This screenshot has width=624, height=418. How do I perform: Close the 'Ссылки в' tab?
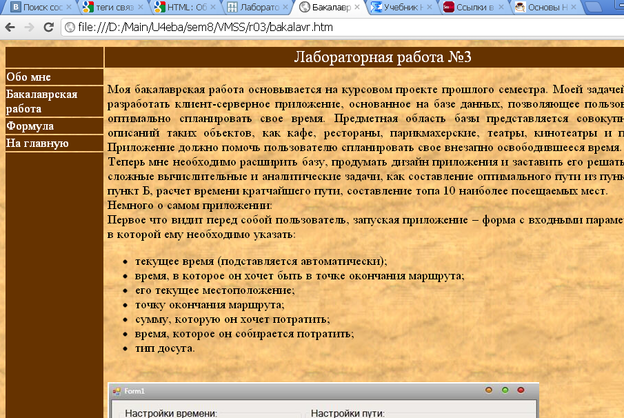point(501,7)
